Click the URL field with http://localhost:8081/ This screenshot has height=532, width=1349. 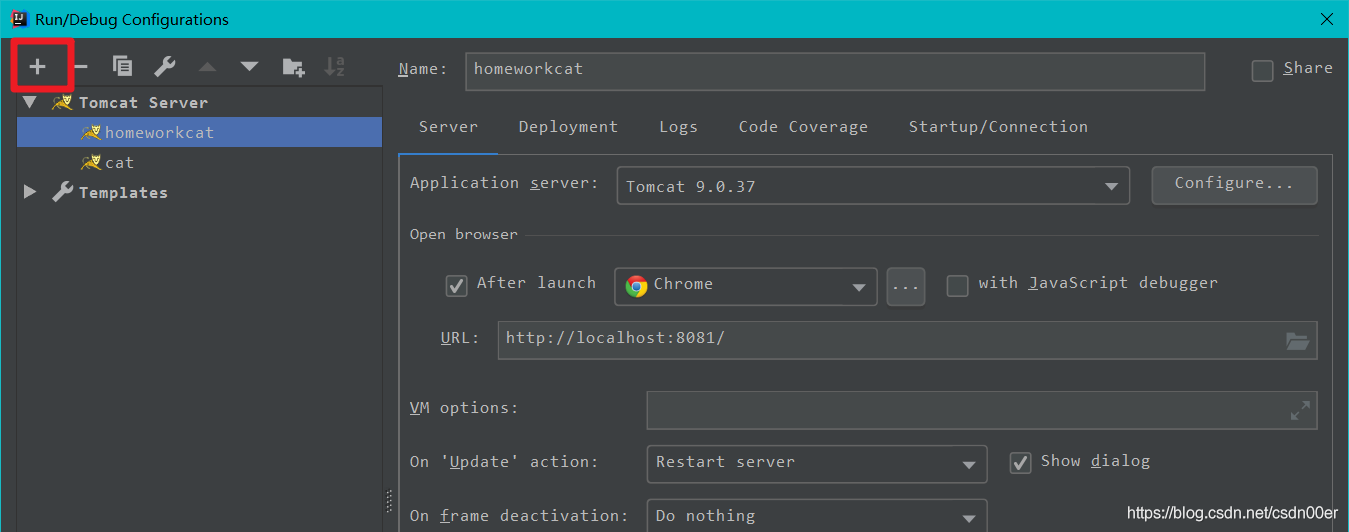[907, 340]
